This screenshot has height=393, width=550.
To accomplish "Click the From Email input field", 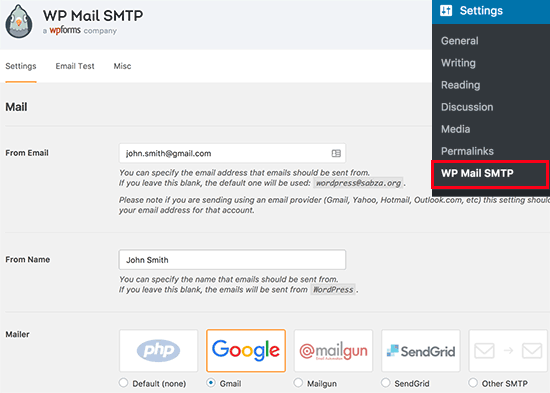I will pos(232,153).
